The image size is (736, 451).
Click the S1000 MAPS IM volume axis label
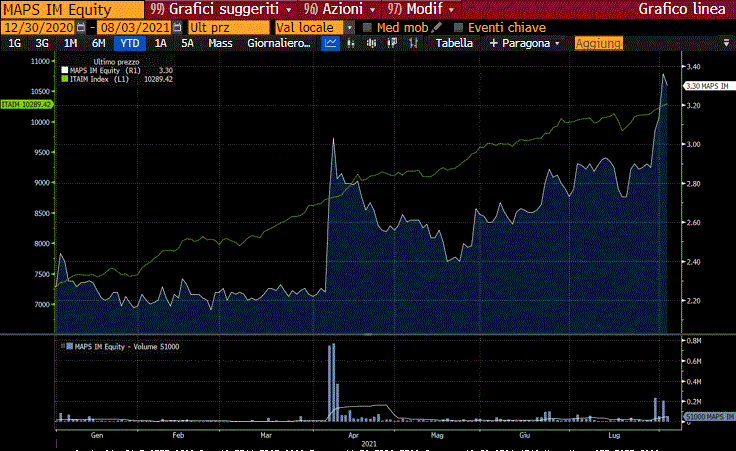708,417
